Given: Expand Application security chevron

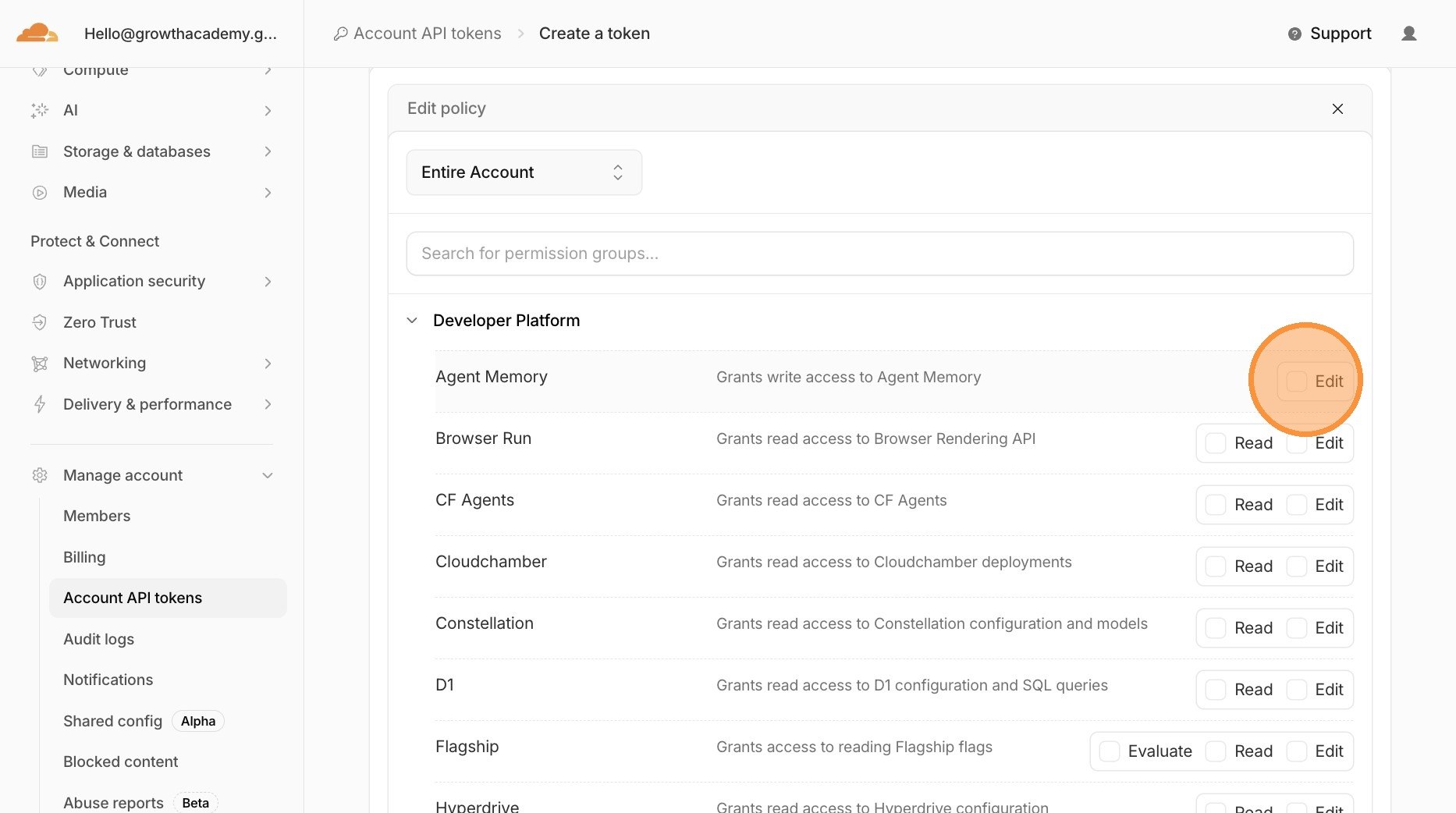Looking at the screenshot, I should pyautogui.click(x=268, y=282).
